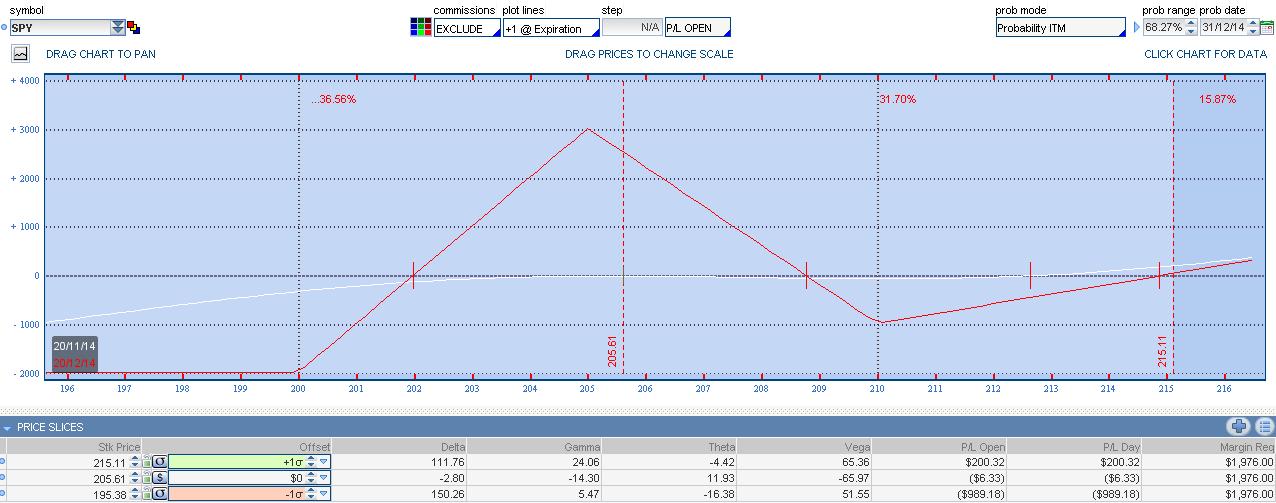
Task: Click the blue dot left of SPY symbol
Action: coord(3,28)
